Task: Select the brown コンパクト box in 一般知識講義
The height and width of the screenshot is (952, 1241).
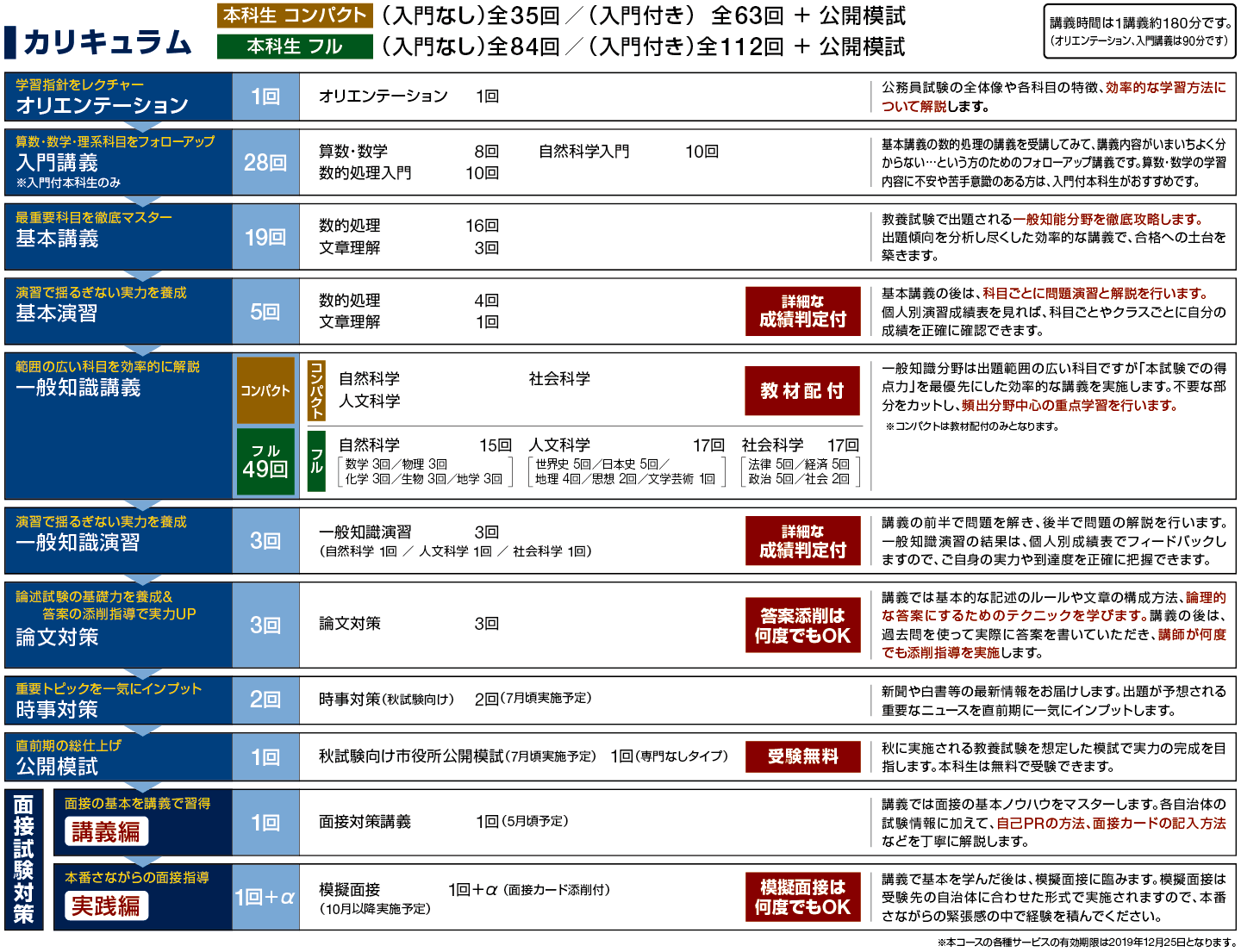Action: coord(265,390)
